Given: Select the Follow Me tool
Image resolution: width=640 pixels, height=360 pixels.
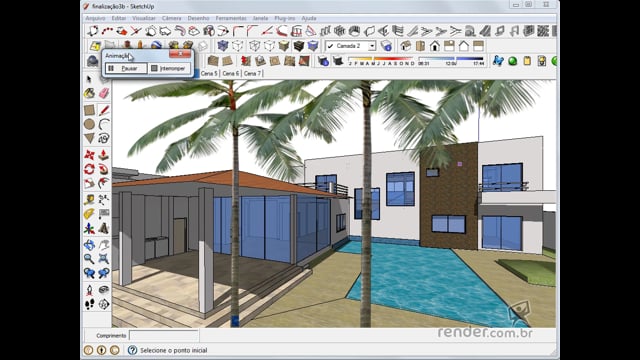Looking at the screenshot, I should [104, 169].
